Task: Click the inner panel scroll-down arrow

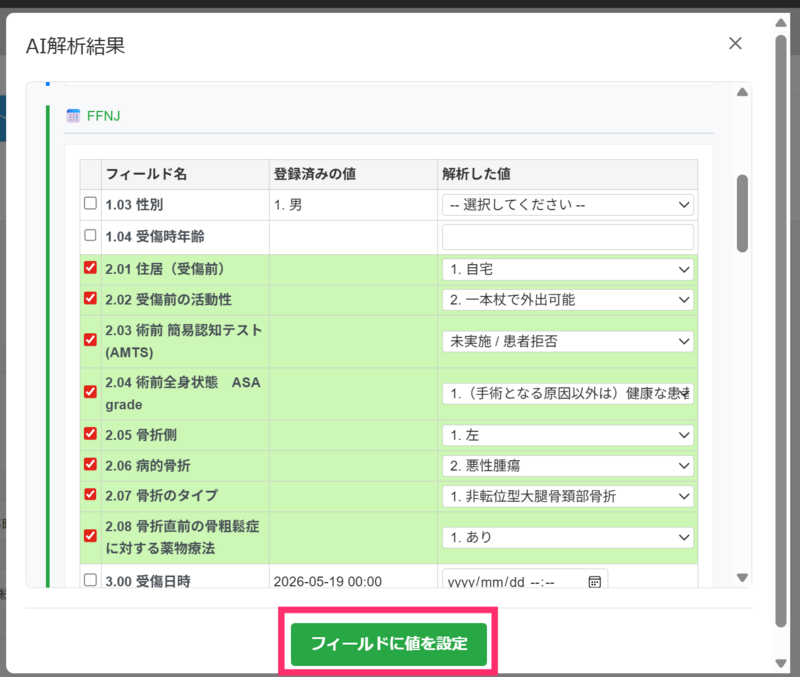Action: (x=742, y=578)
